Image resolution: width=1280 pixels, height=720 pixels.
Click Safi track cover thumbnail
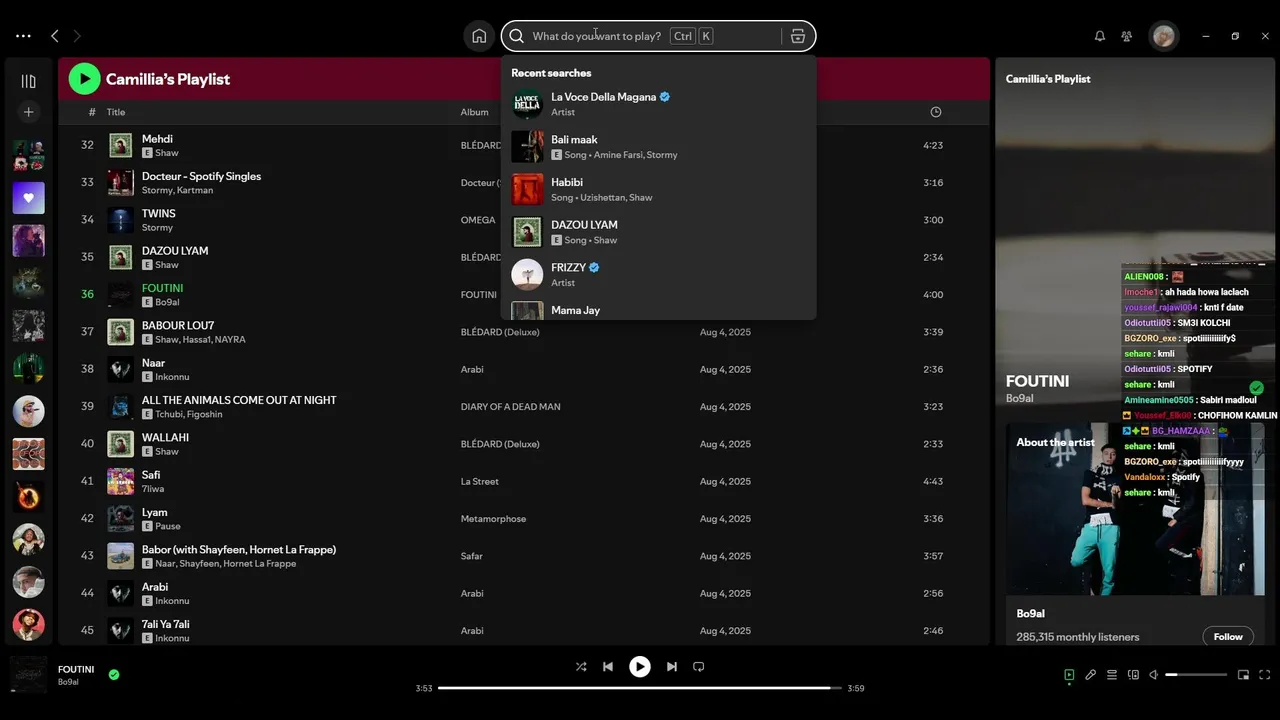[120, 481]
